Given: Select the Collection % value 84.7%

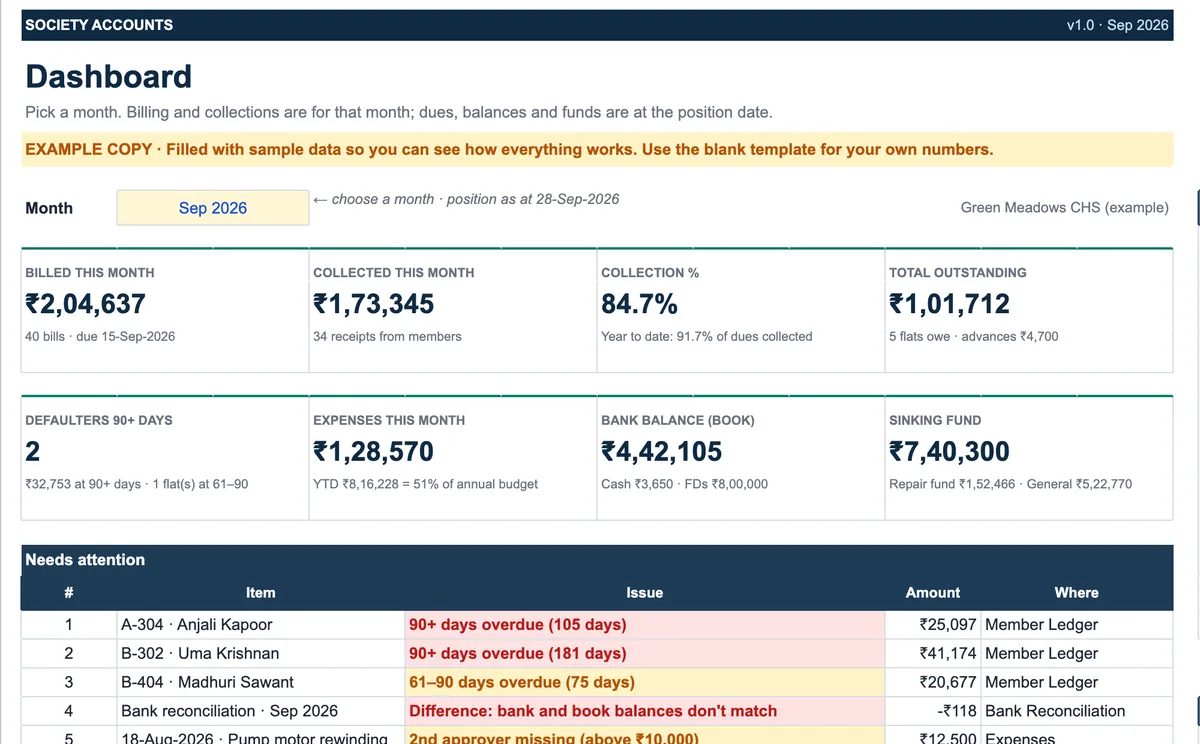Looking at the screenshot, I should tap(639, 303).
